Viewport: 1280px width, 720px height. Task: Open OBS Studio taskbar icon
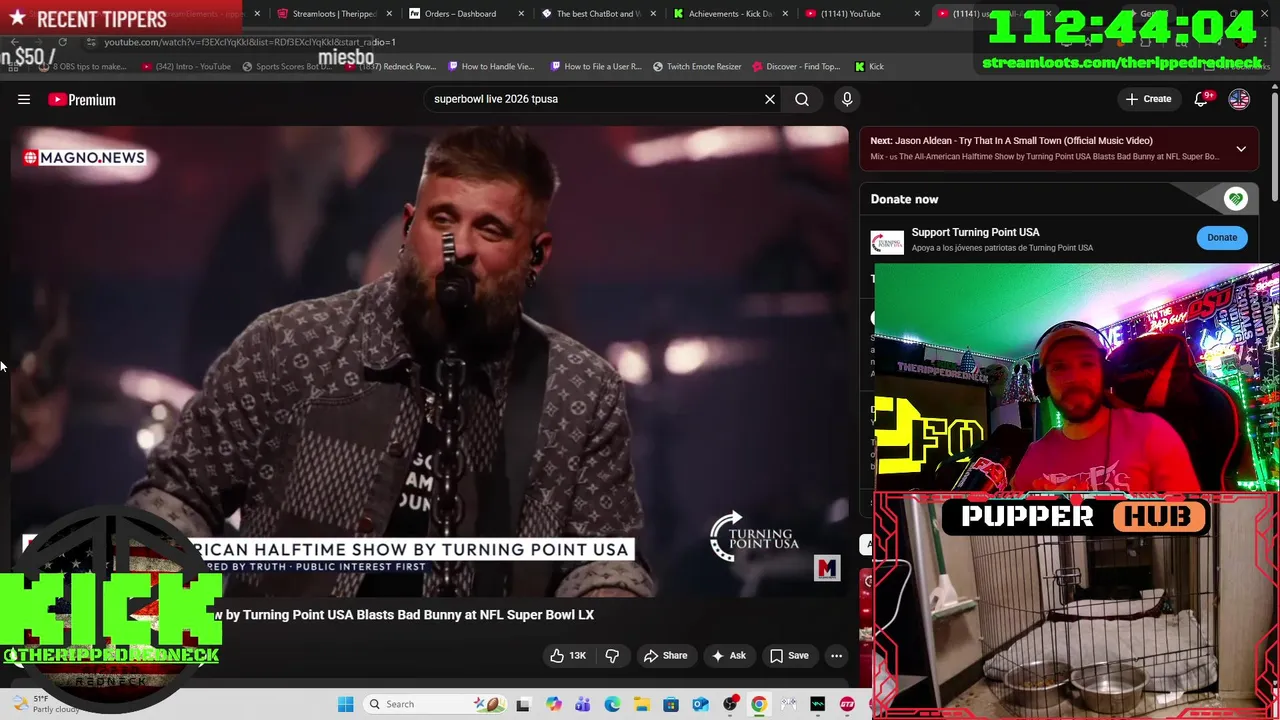[x=730, y=704]
